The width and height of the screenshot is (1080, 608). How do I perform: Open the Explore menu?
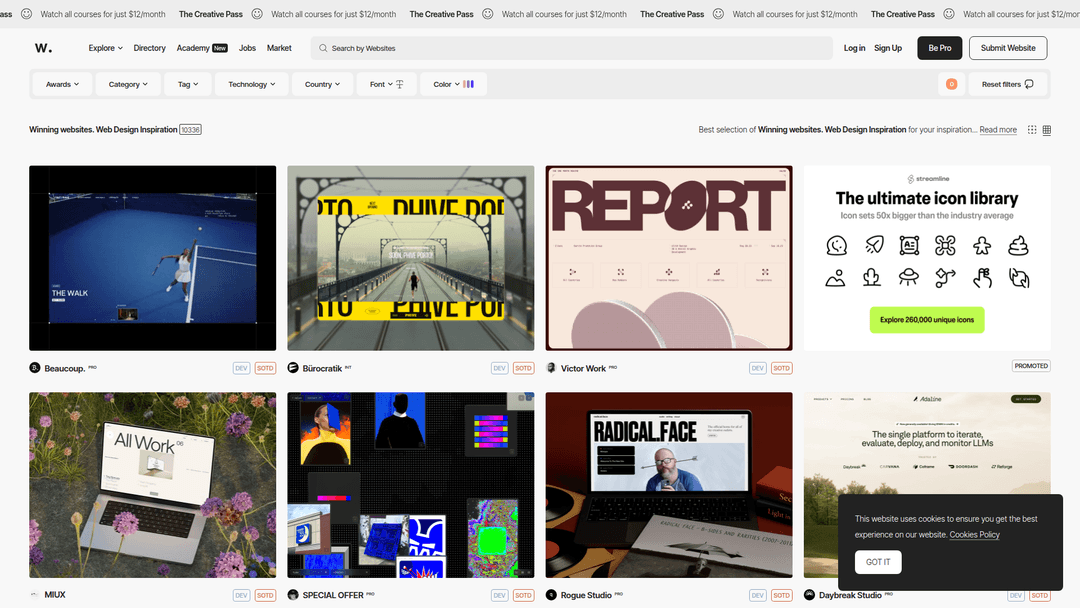coord(105,48)
